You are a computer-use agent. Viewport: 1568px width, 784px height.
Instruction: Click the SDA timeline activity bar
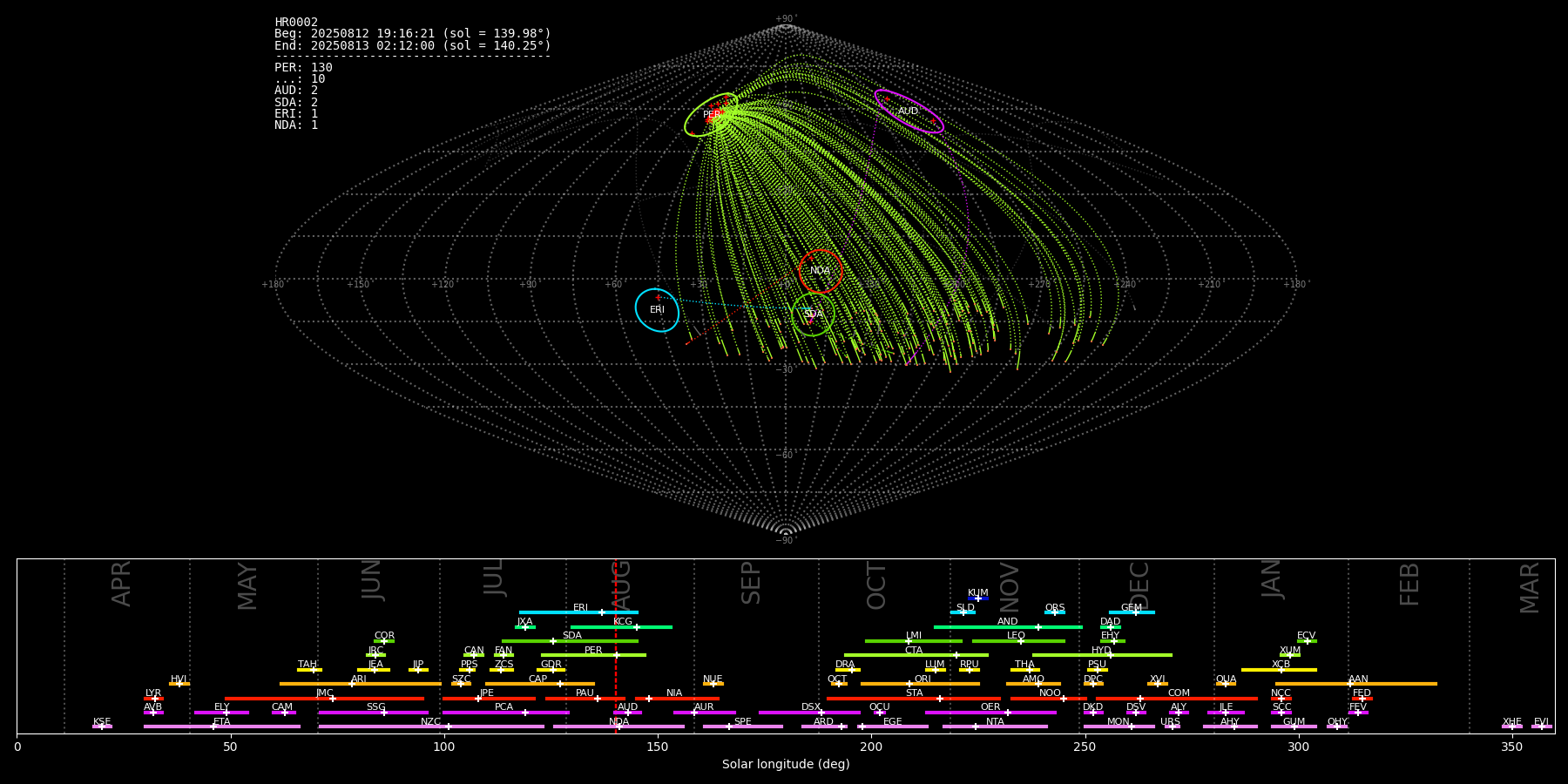(570, 641)
